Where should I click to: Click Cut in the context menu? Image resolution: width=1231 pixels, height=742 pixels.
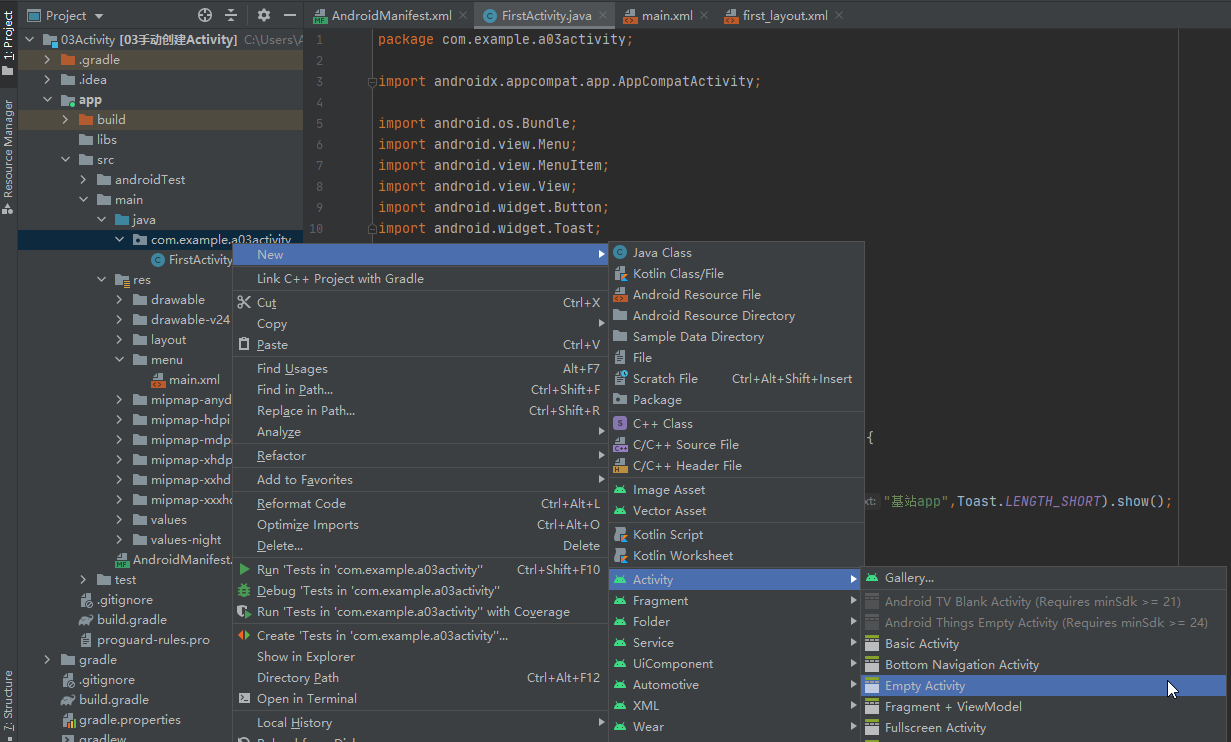pyautogui.click(x=420, y=303)
